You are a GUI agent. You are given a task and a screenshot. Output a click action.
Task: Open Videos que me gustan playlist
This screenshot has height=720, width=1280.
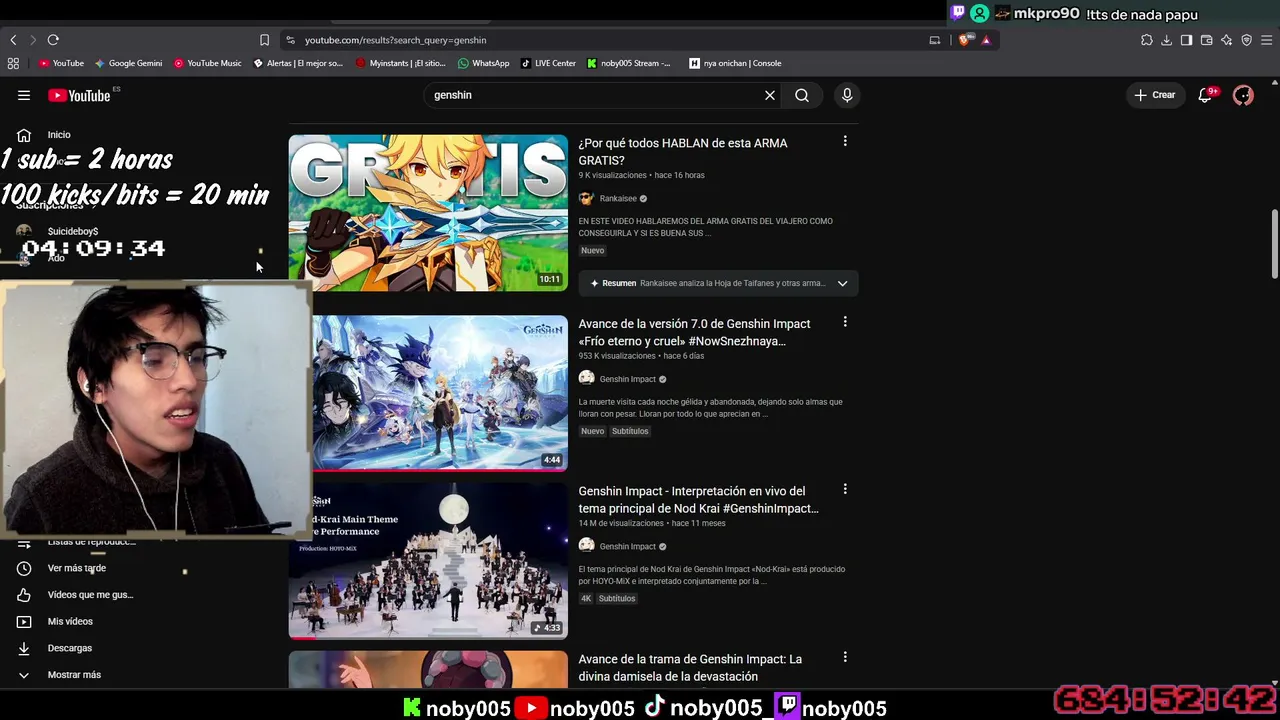point(90,595)
